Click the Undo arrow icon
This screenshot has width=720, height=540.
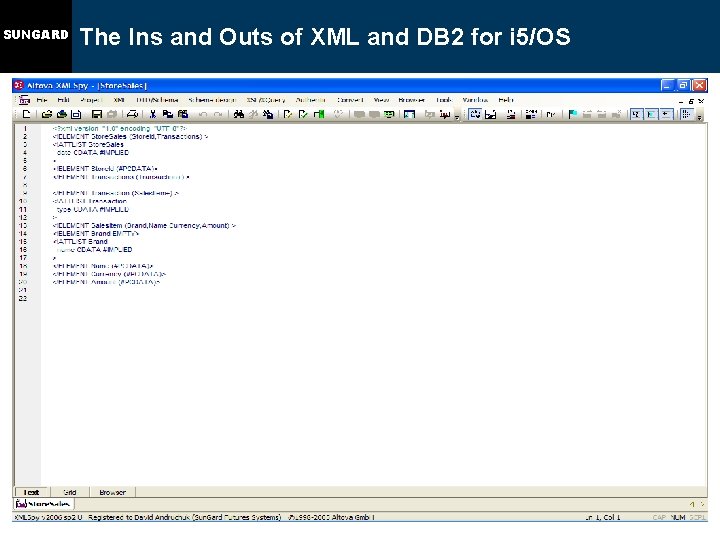203,114
